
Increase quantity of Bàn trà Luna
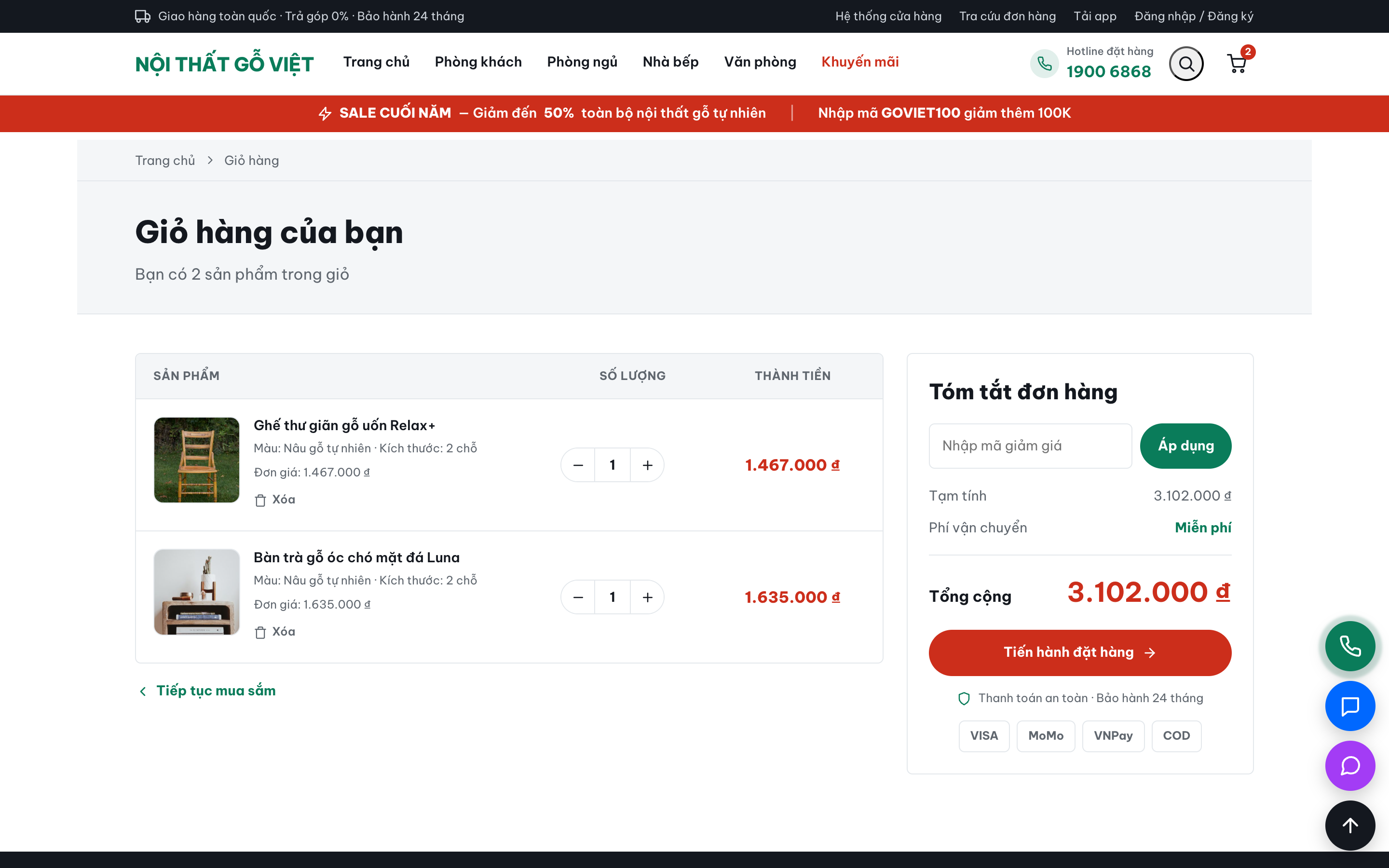647,597
